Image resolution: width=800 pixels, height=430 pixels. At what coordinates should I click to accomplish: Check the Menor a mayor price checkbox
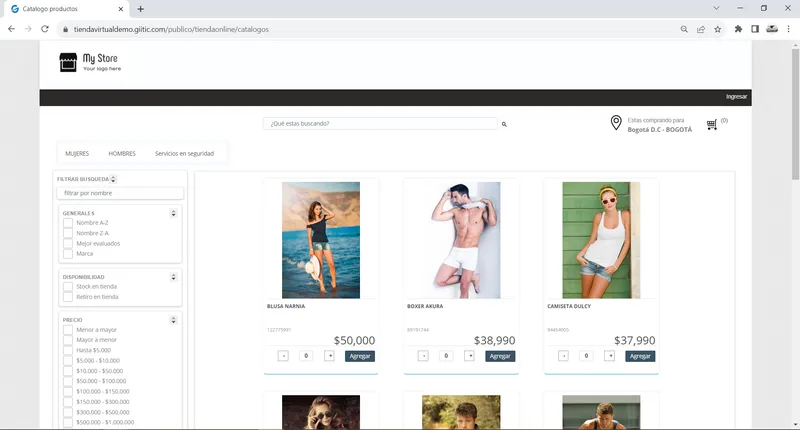(68, 330)
